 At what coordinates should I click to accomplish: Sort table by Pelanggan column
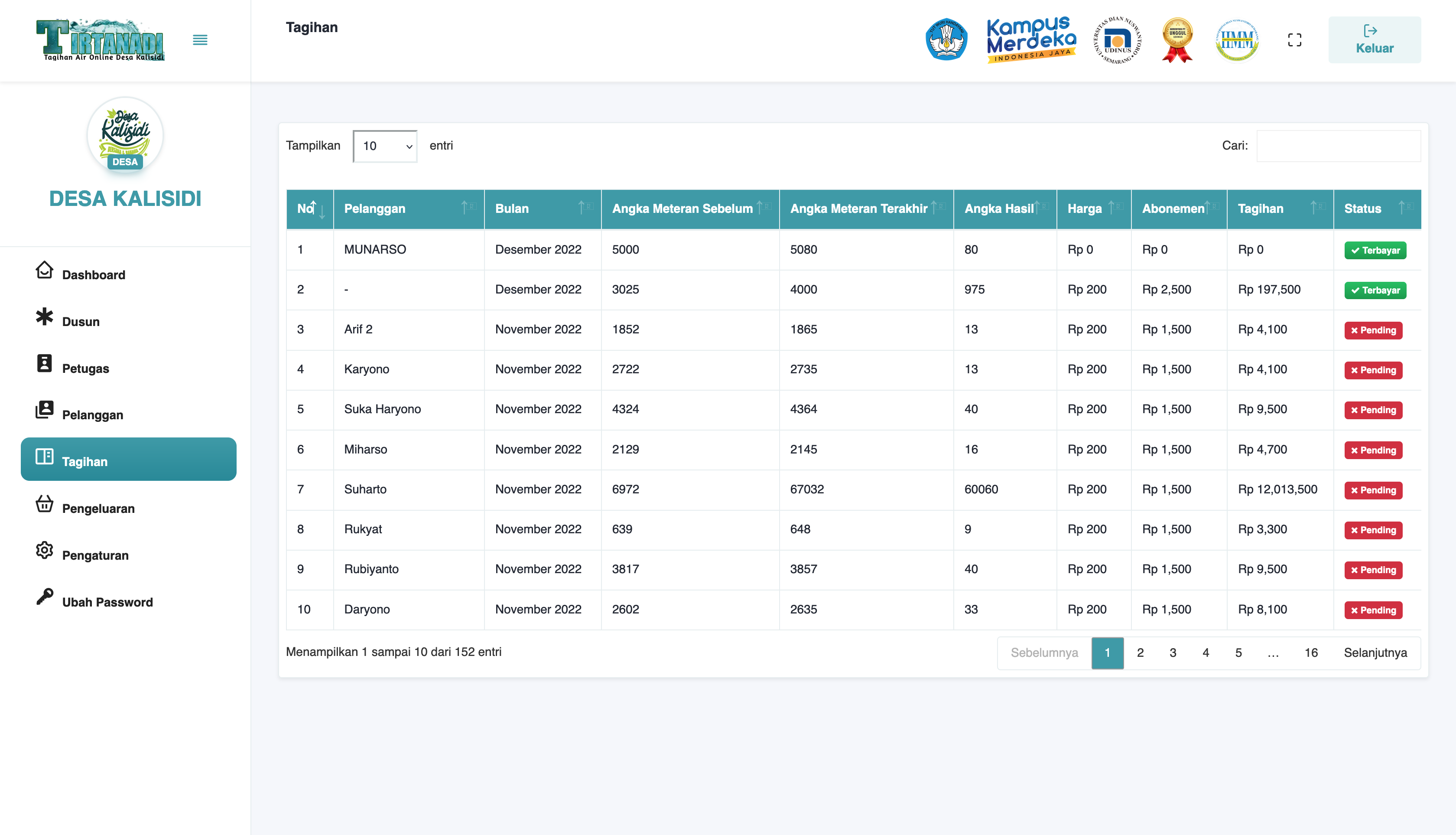click(409, 209)
